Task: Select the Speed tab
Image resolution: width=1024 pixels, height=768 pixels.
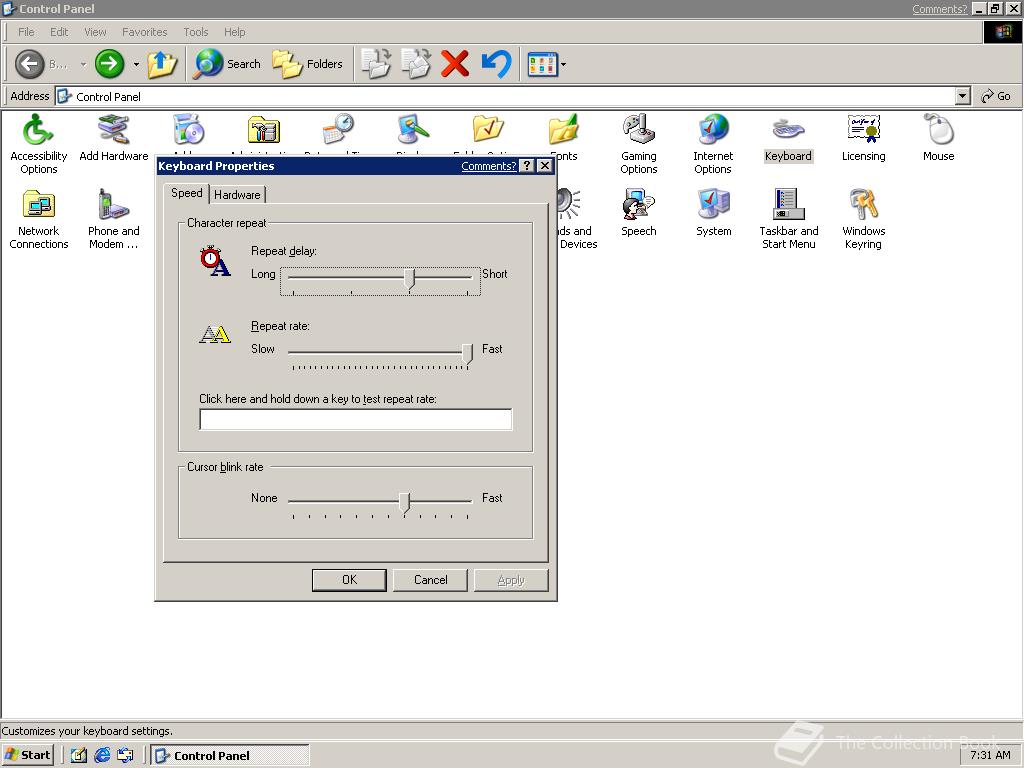Action: coord(187,193)
